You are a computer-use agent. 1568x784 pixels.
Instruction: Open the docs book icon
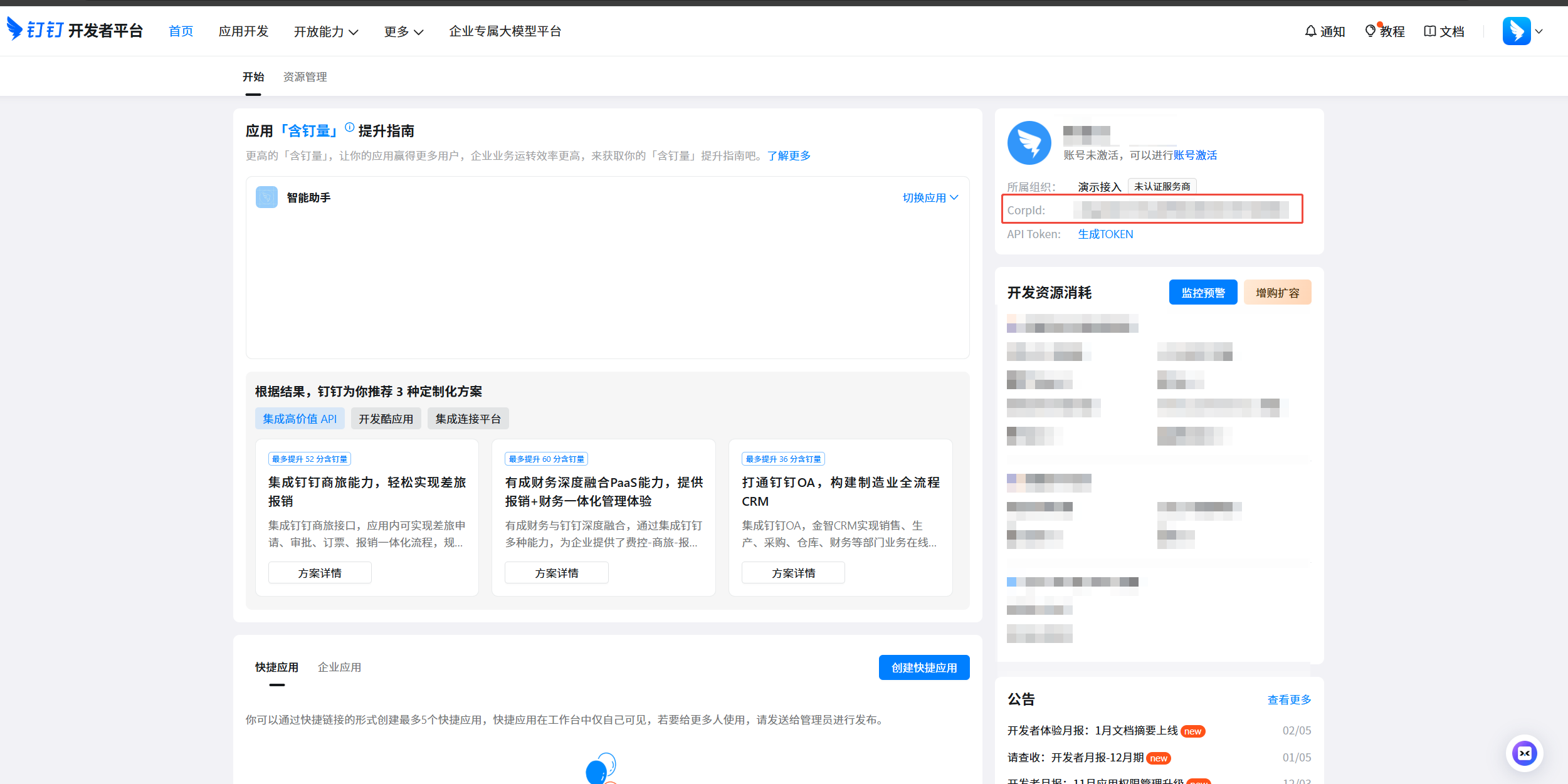click(x=1429, y=31)
